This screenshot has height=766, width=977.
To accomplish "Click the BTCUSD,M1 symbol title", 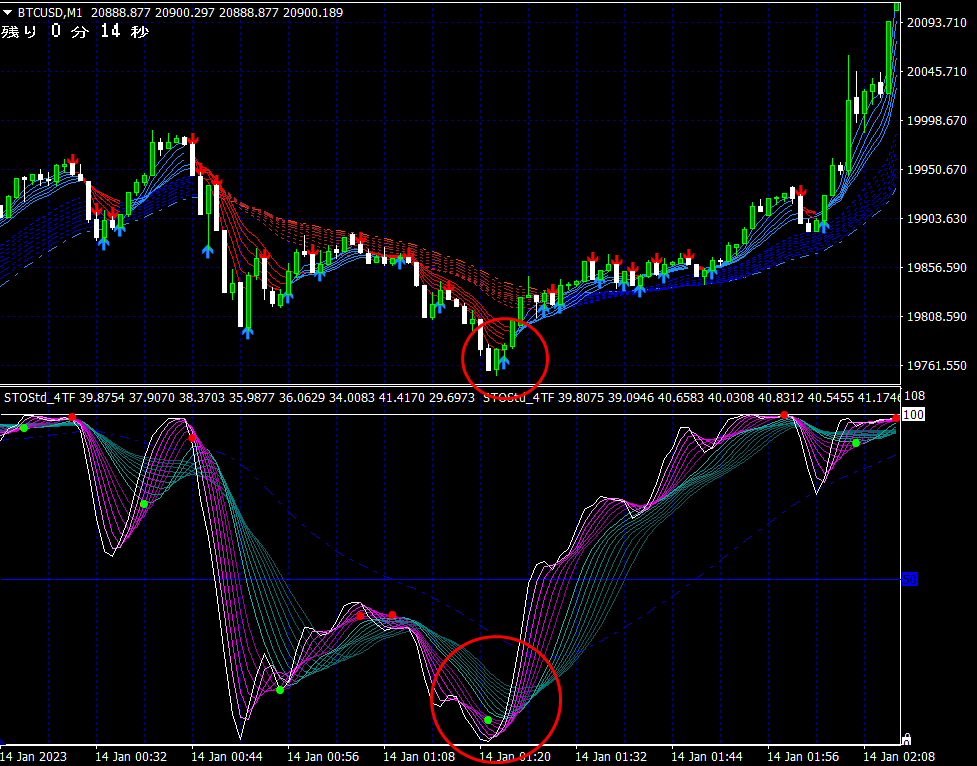I will tap(50, 12).
